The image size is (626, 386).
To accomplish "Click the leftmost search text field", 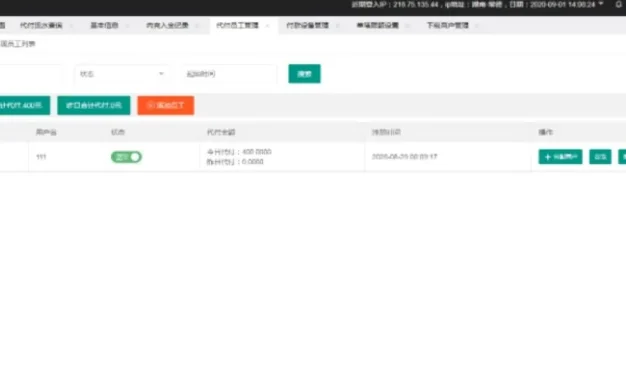I will point(30,74).
